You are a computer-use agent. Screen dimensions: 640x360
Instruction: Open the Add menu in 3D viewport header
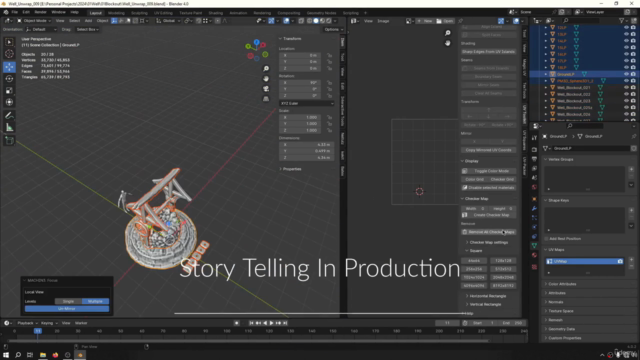[x=88, y=21]
